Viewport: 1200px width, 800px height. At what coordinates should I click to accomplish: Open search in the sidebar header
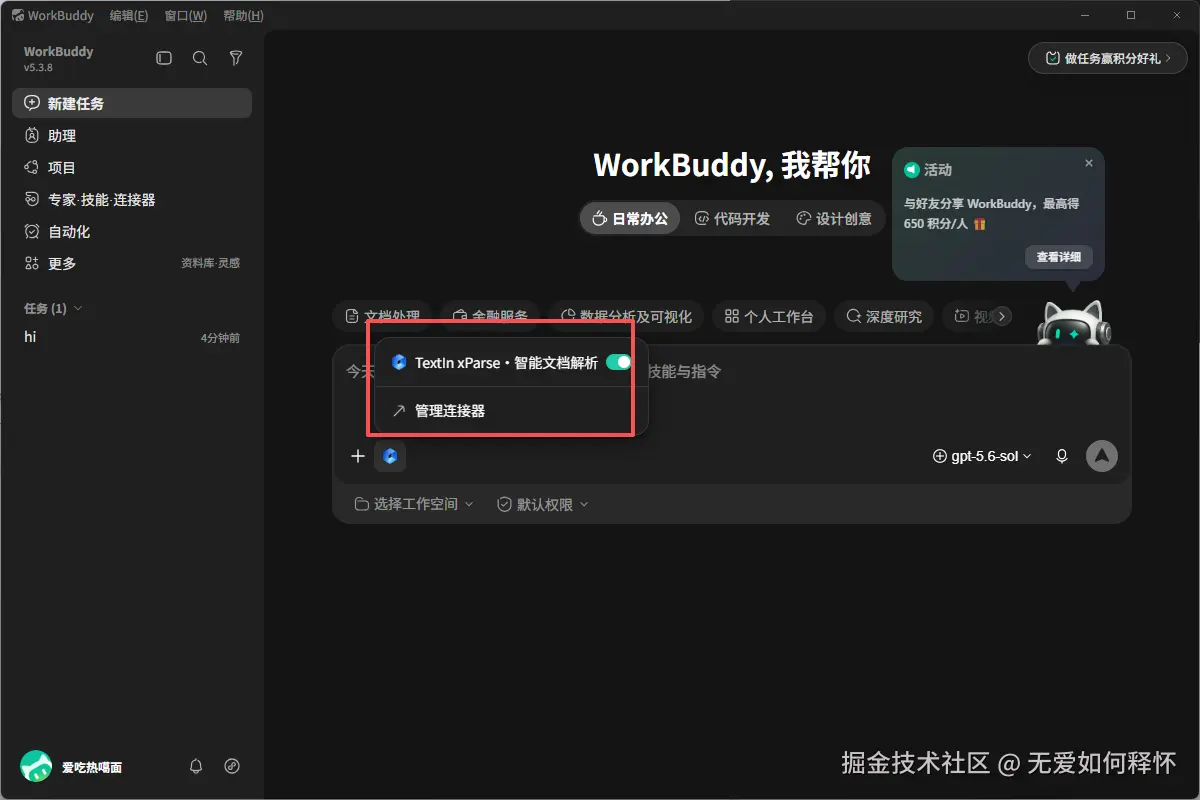coord(200,59)
